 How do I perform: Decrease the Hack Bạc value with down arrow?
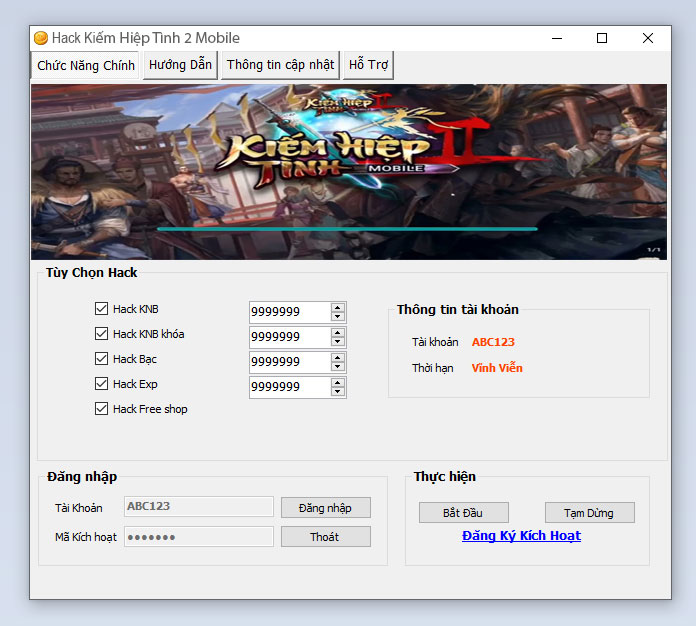(x=338, y=366)
